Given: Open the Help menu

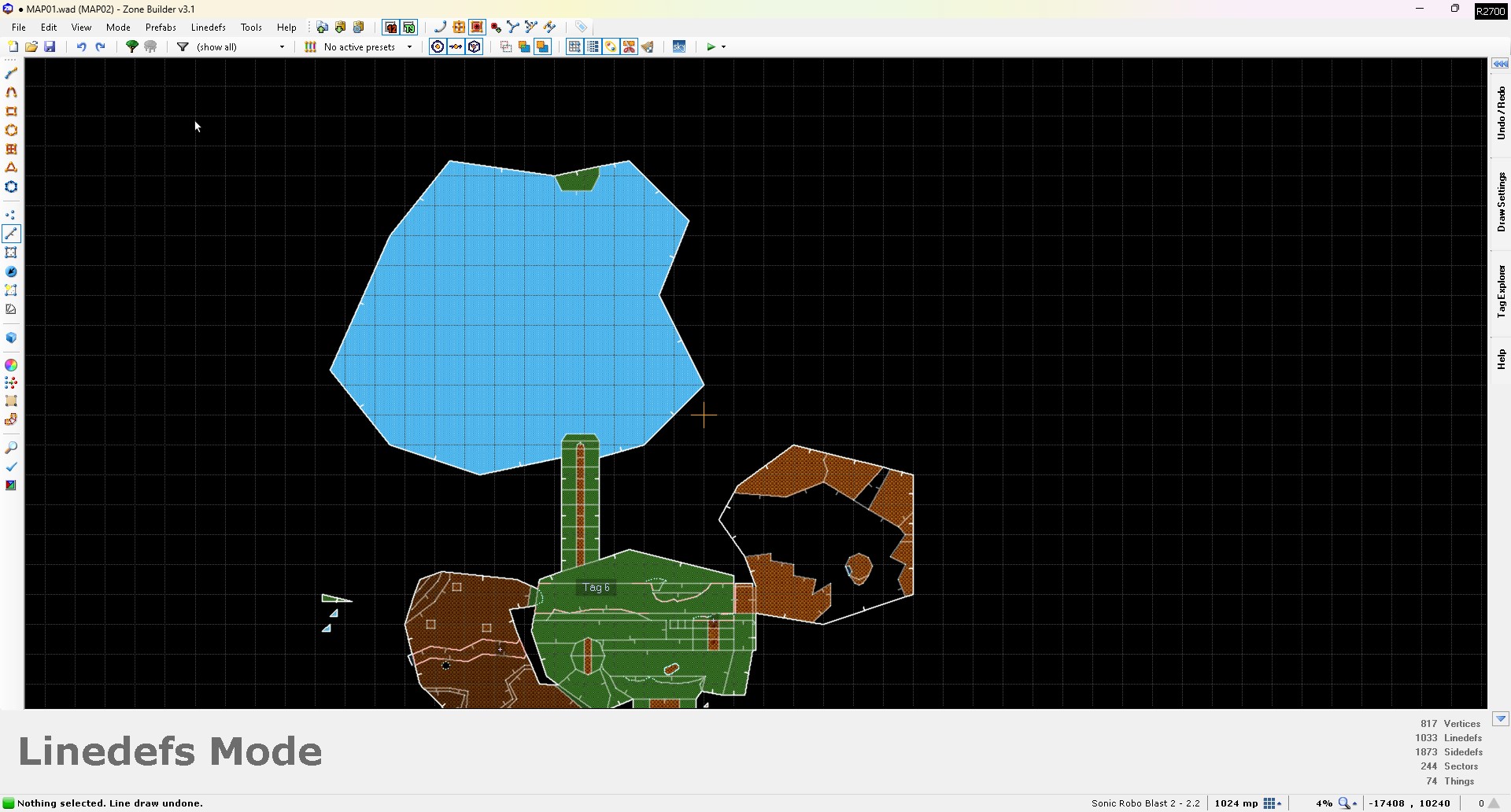Looking at the screenshot, I should point(286,27).
